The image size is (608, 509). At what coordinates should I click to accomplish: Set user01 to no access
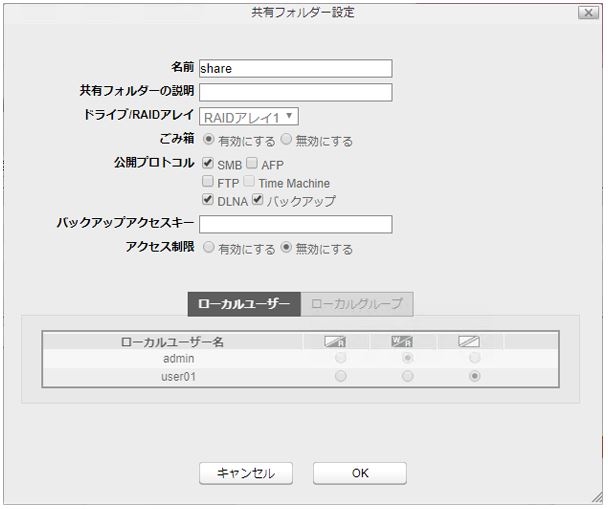click(x=475, y=376)
